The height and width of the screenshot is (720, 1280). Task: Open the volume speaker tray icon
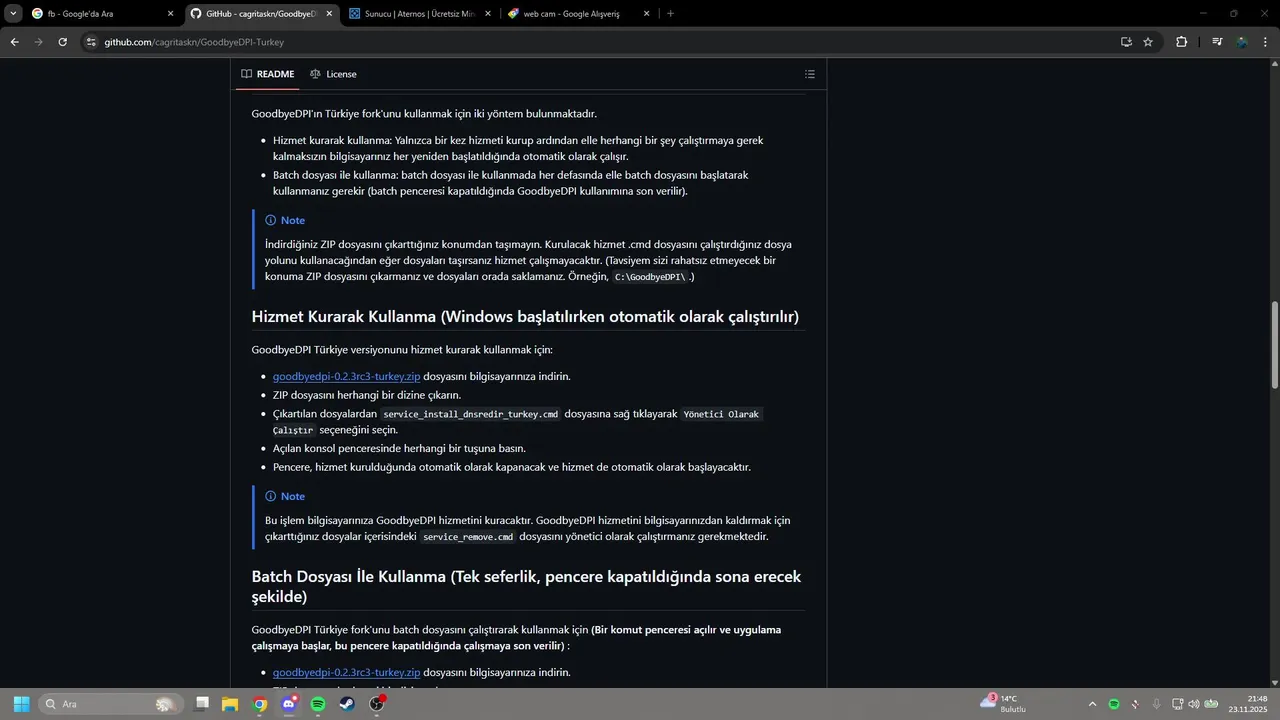1194,704
